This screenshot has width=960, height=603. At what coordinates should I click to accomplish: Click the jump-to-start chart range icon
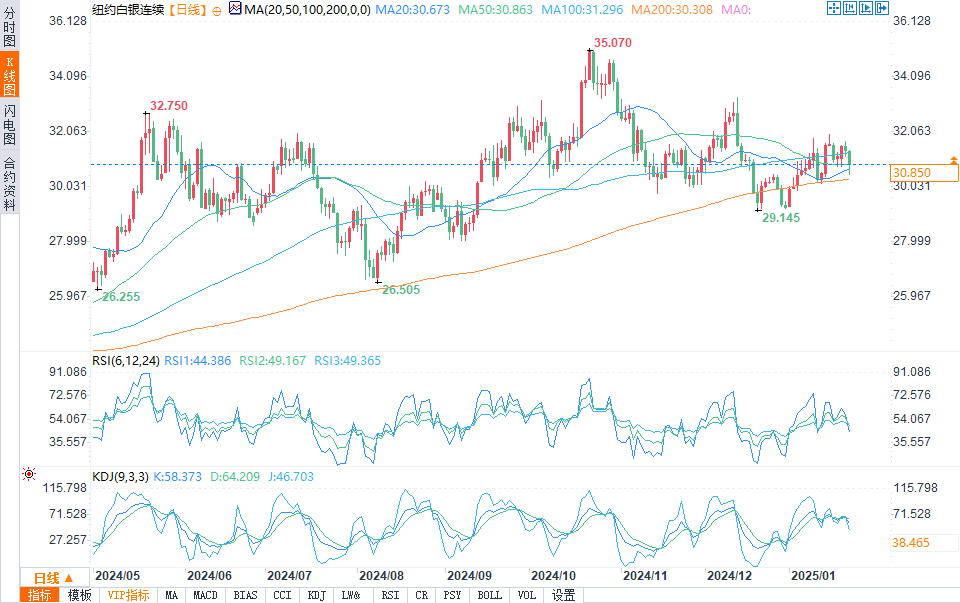(x=849, y=8)
